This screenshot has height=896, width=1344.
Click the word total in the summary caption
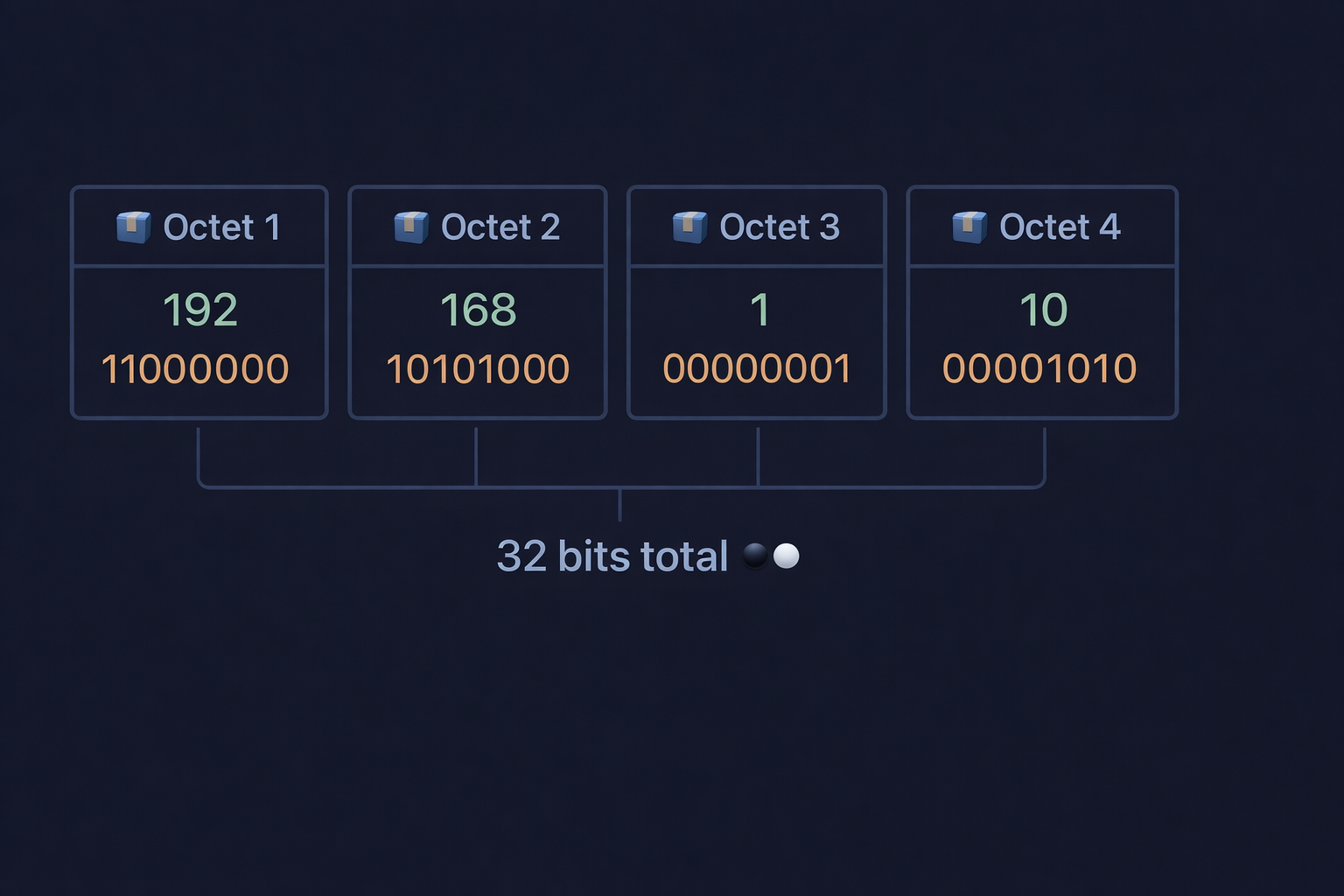point(684,556)
